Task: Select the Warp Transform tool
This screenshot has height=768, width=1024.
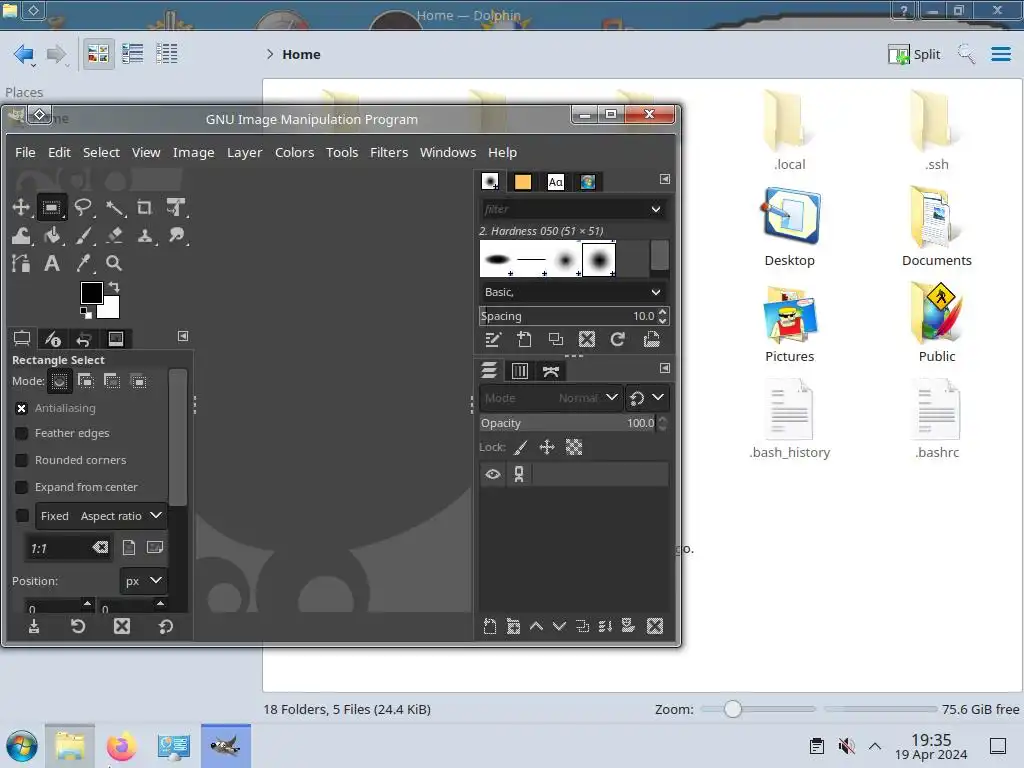Action: 21,235
